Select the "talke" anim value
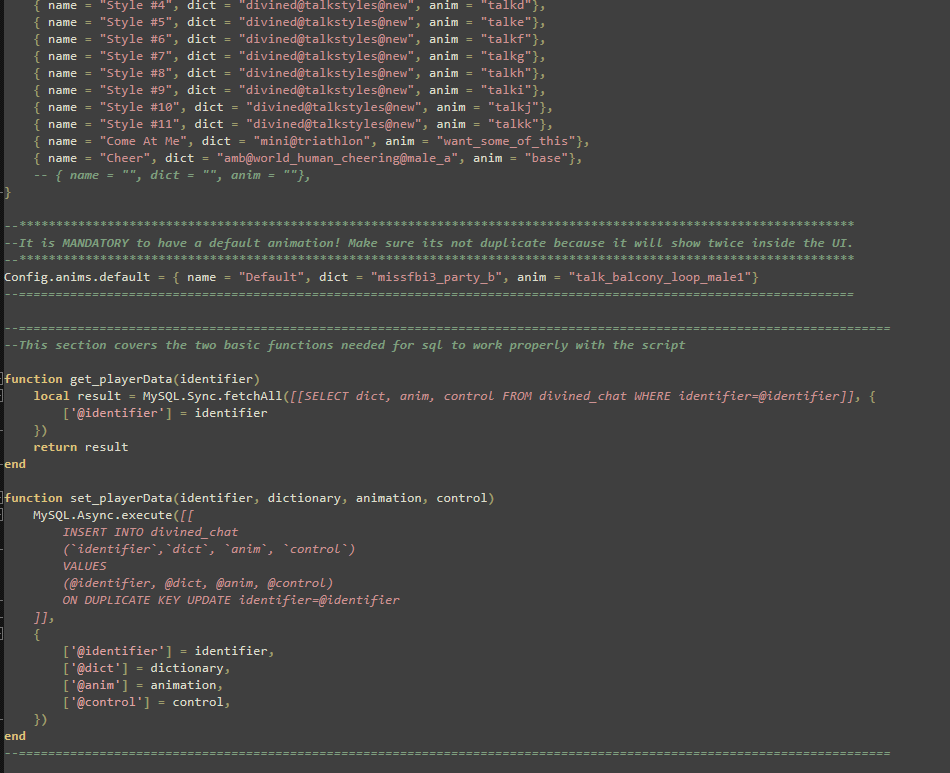Image resolution: width=950 pixels, height=773 pixels. pos(506,22)
